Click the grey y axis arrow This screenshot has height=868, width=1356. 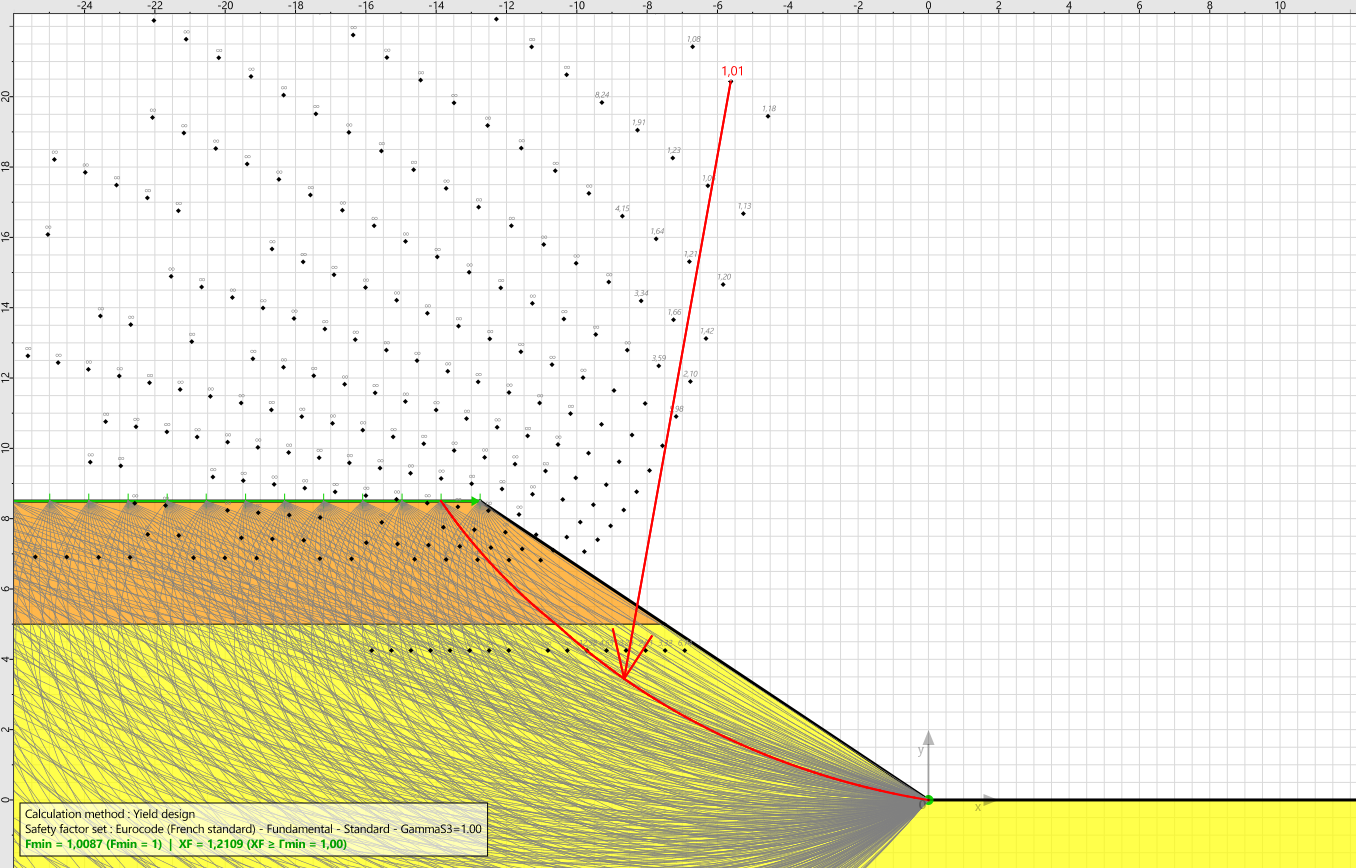tap(928, 738)
